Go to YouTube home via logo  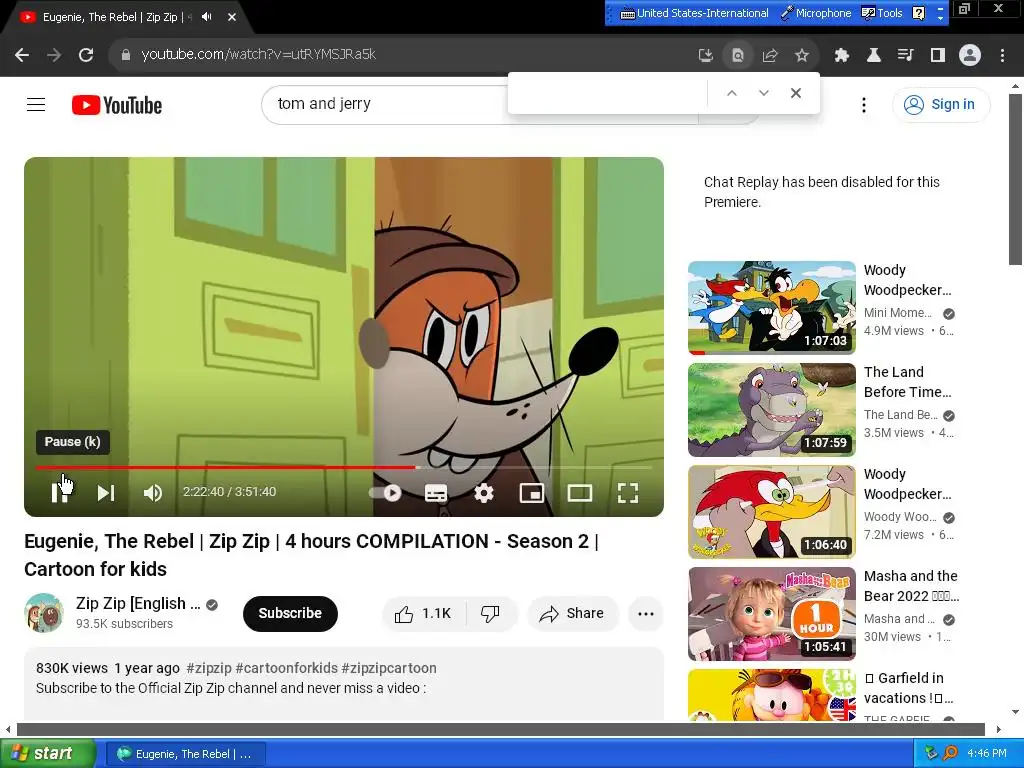(x=117, y=104)
